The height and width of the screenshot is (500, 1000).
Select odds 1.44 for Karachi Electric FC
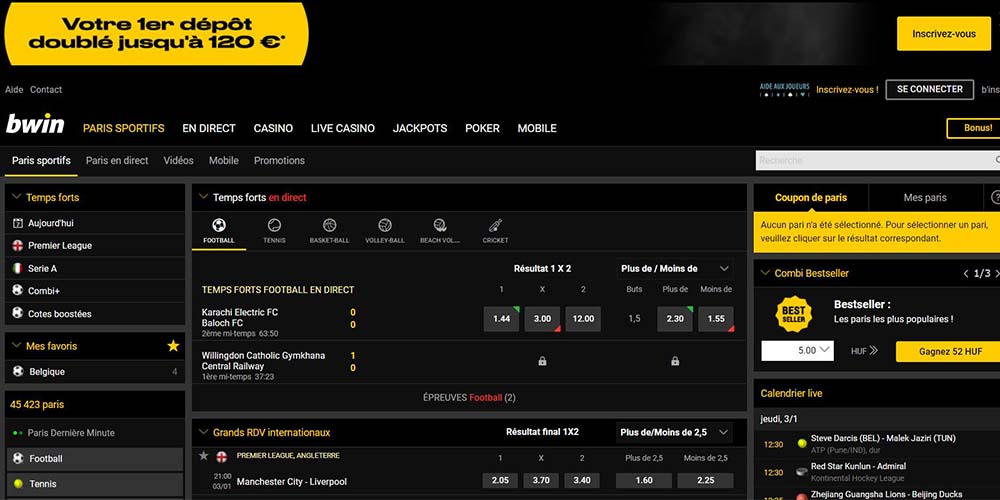pyautogui.click(x=501, y=319)
